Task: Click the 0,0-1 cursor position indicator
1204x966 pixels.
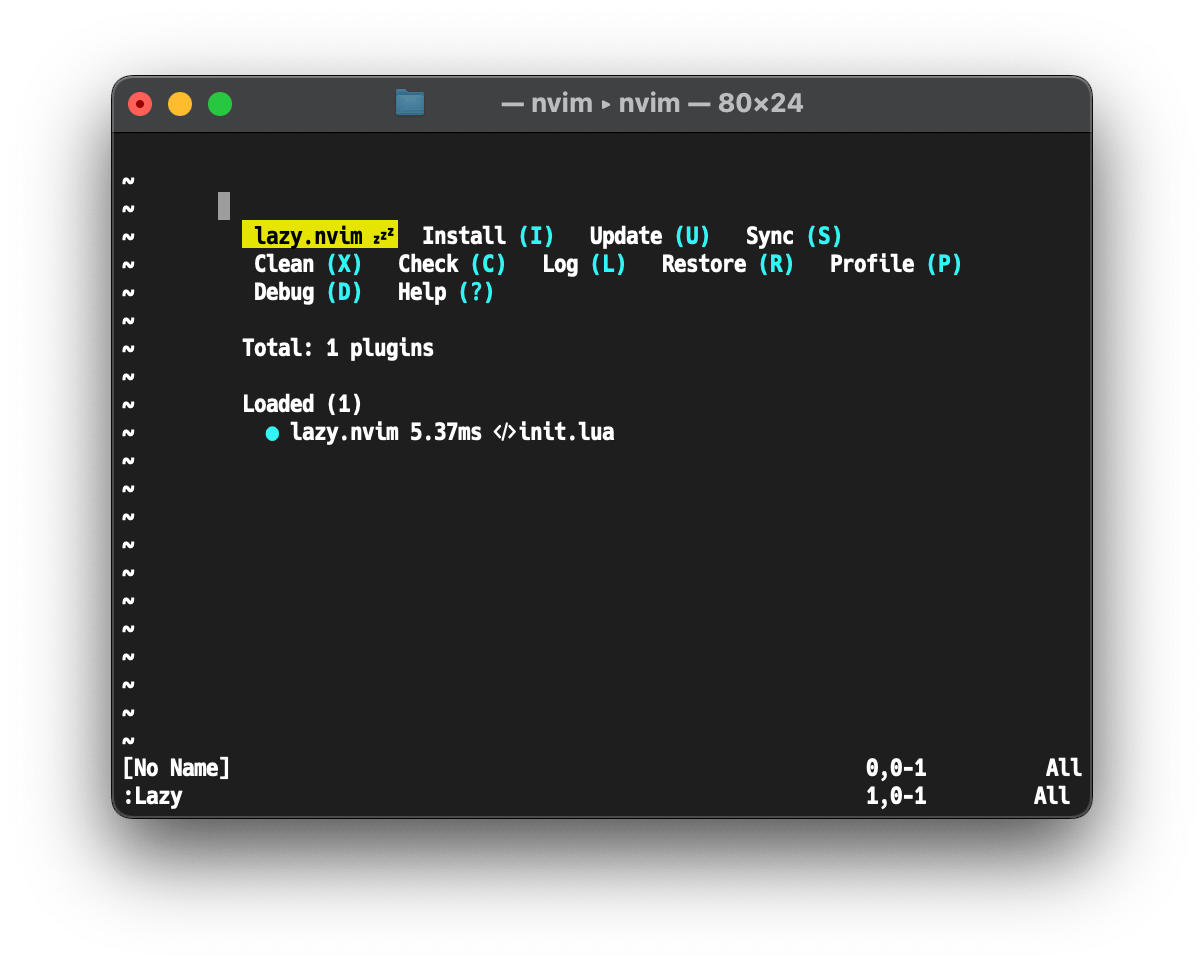Action: (x=896, y=768)
